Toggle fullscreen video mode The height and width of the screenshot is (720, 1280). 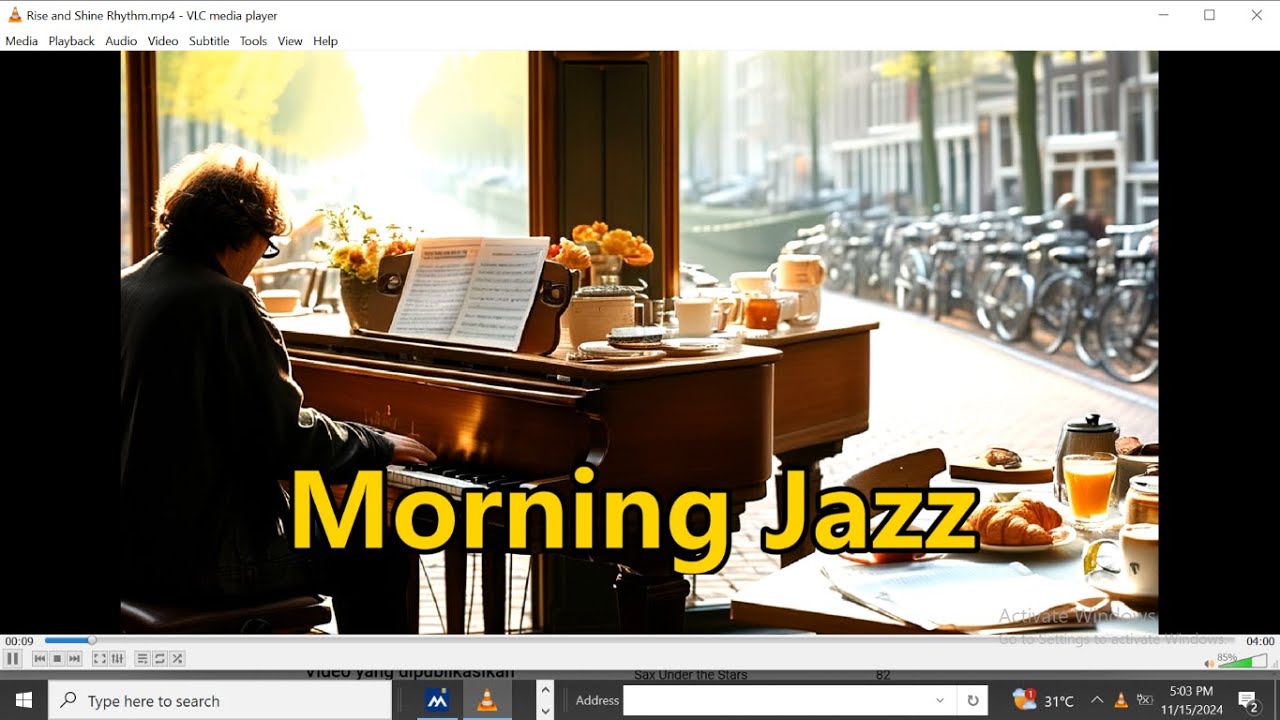click(100, 658)
